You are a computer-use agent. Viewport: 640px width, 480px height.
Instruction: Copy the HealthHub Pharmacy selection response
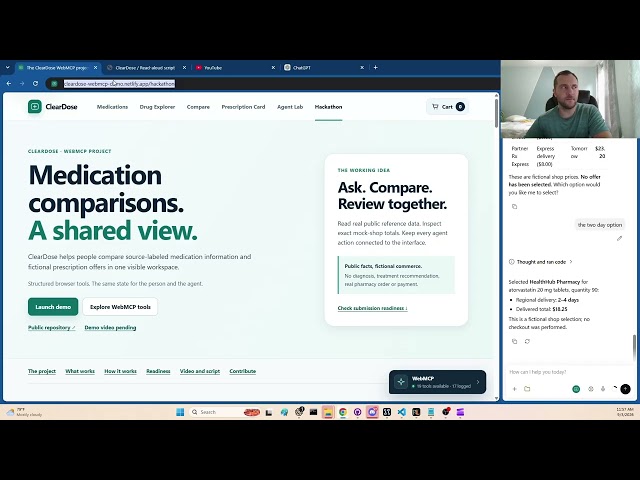514,341
